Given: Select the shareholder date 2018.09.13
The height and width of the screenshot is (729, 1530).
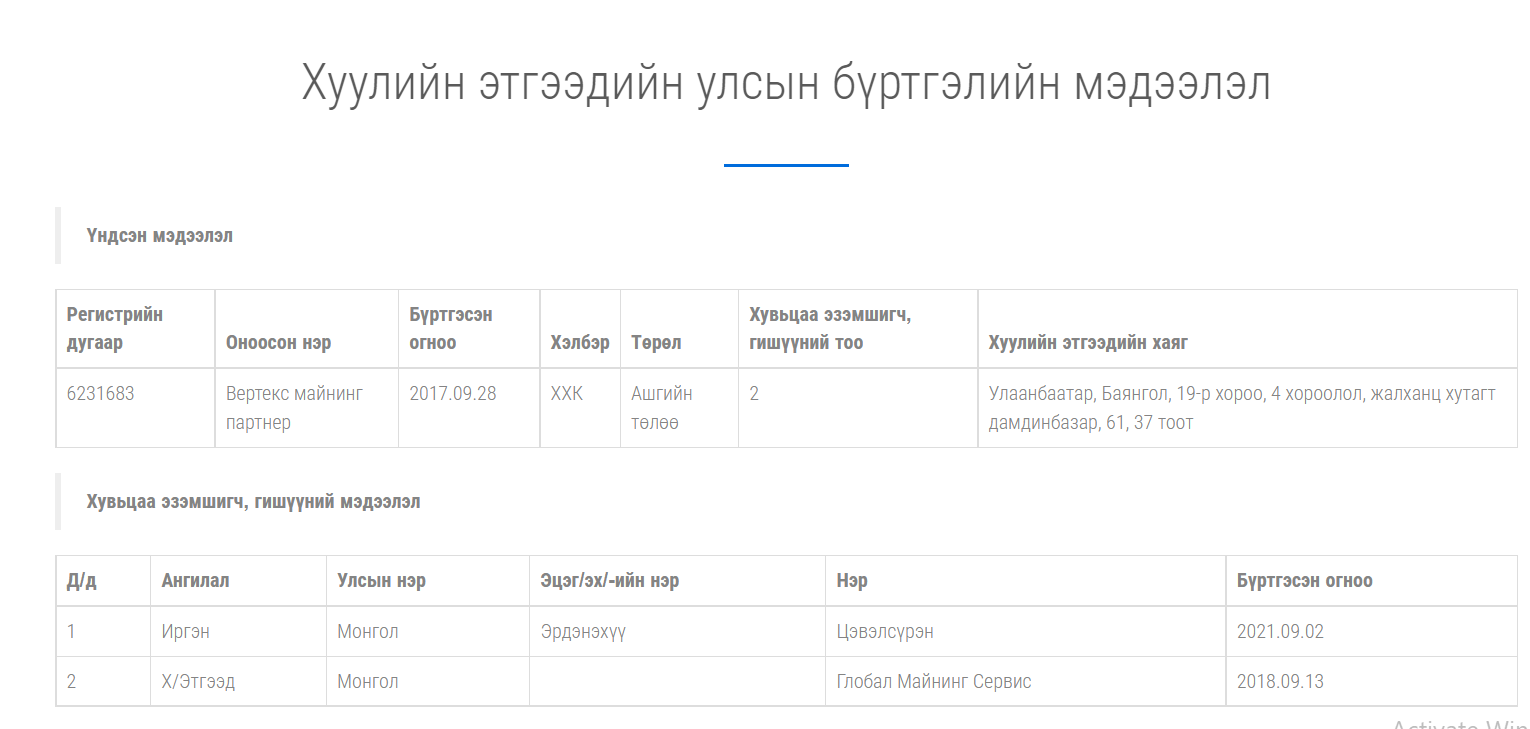Looking at the screenshot, I should tap(1280, 682).
